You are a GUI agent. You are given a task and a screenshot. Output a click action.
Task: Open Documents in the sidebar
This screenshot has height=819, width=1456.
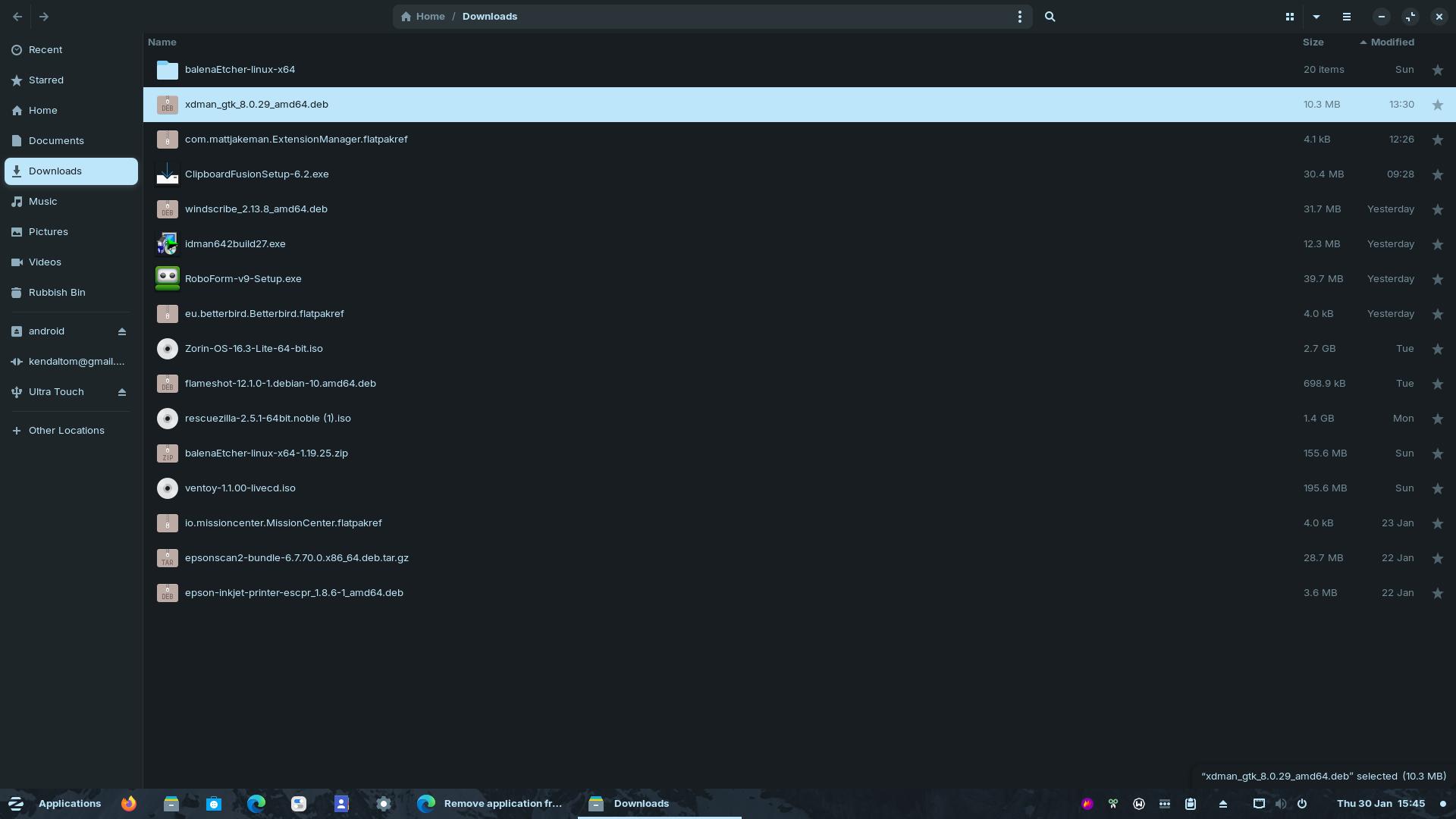(x=71, y=140)
